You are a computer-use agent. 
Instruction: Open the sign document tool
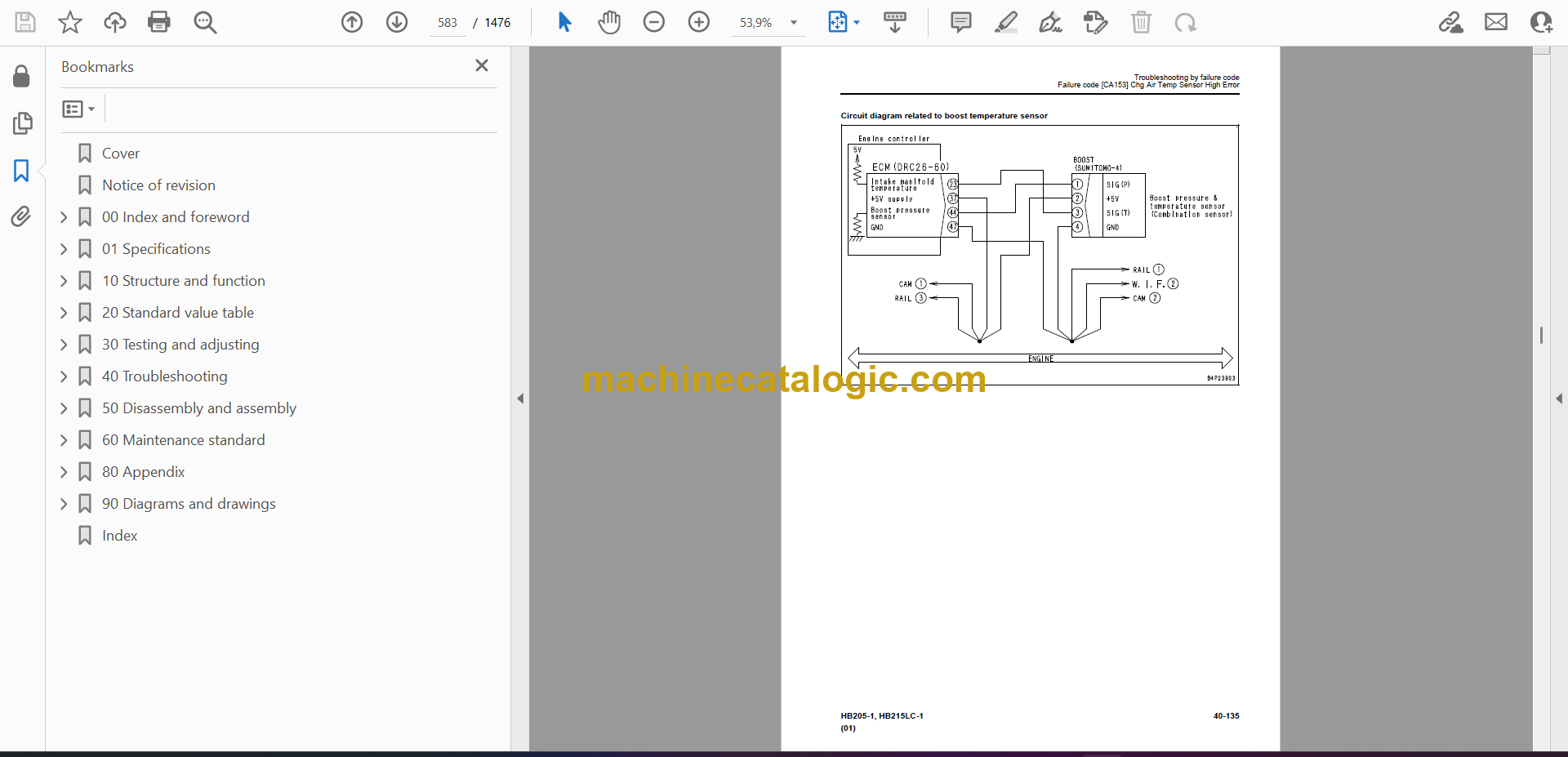[1050, 22]
